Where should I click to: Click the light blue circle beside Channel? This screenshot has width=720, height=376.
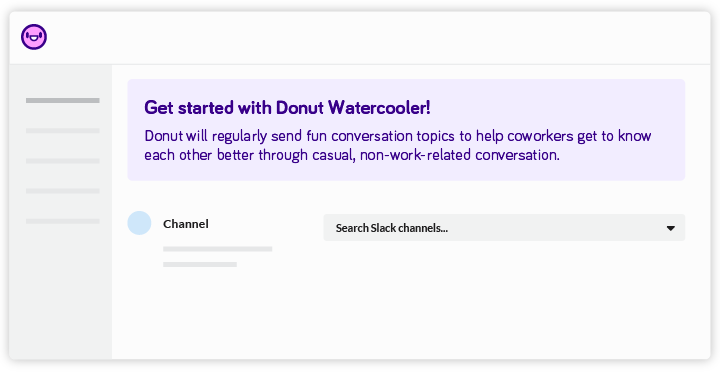pyautogui.click(x=139, y=223)
